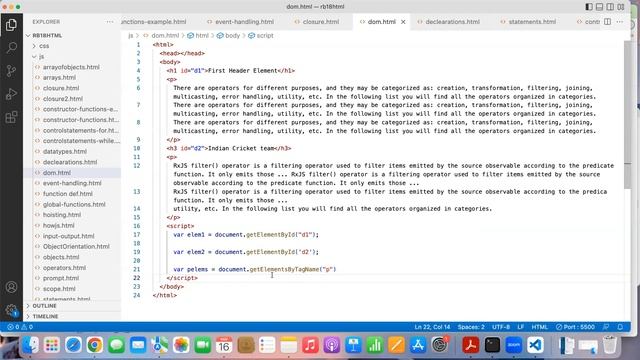Viewport: 640px width, 360px height.
Task: Switch to declearations.html tab
Action: [x=452, y=22]
